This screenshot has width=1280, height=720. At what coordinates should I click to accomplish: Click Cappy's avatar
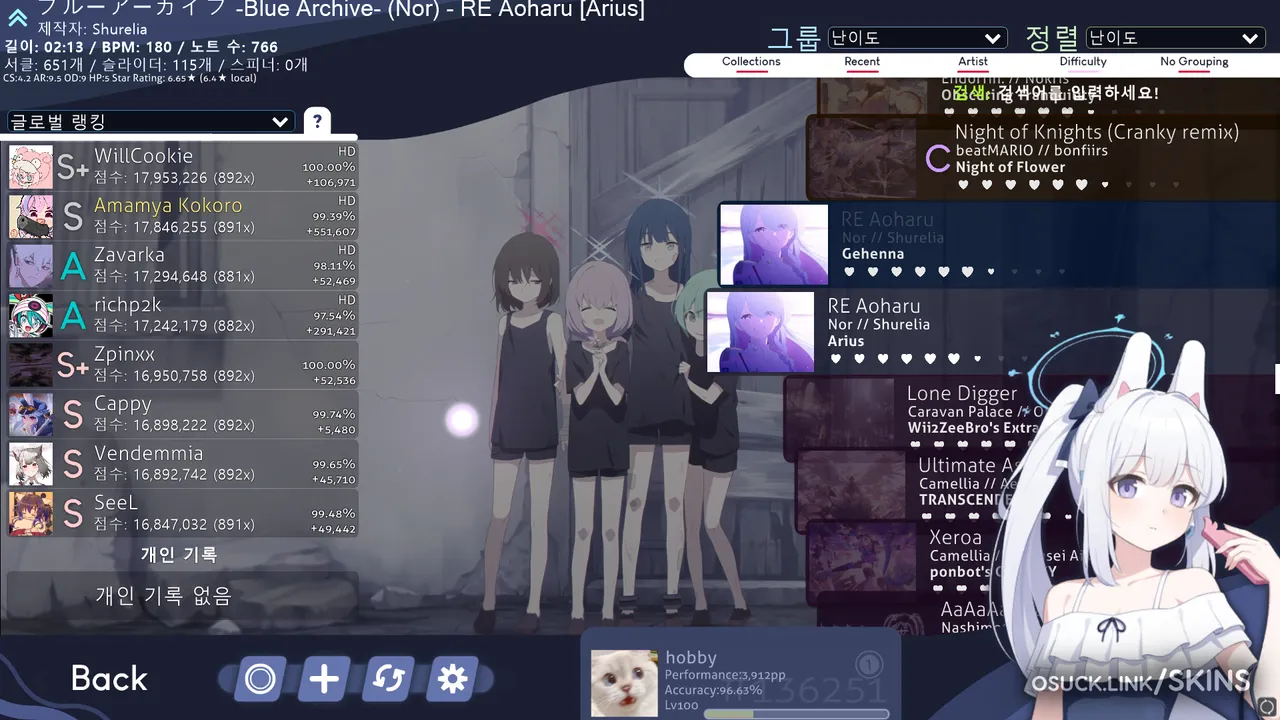(31, 414)
